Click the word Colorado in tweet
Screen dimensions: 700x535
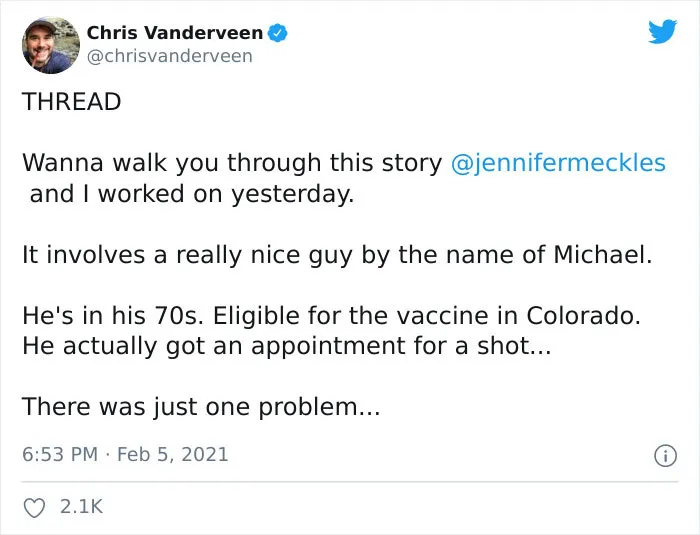click(583, 315)
